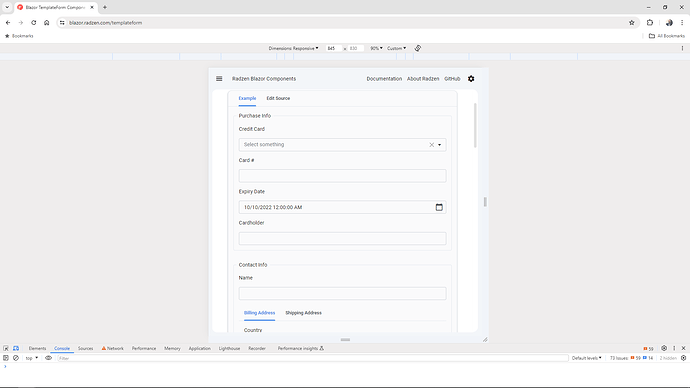Select the inspect element picker icon
The height and width of the screenshot is (388, 690).
[6, 348]
